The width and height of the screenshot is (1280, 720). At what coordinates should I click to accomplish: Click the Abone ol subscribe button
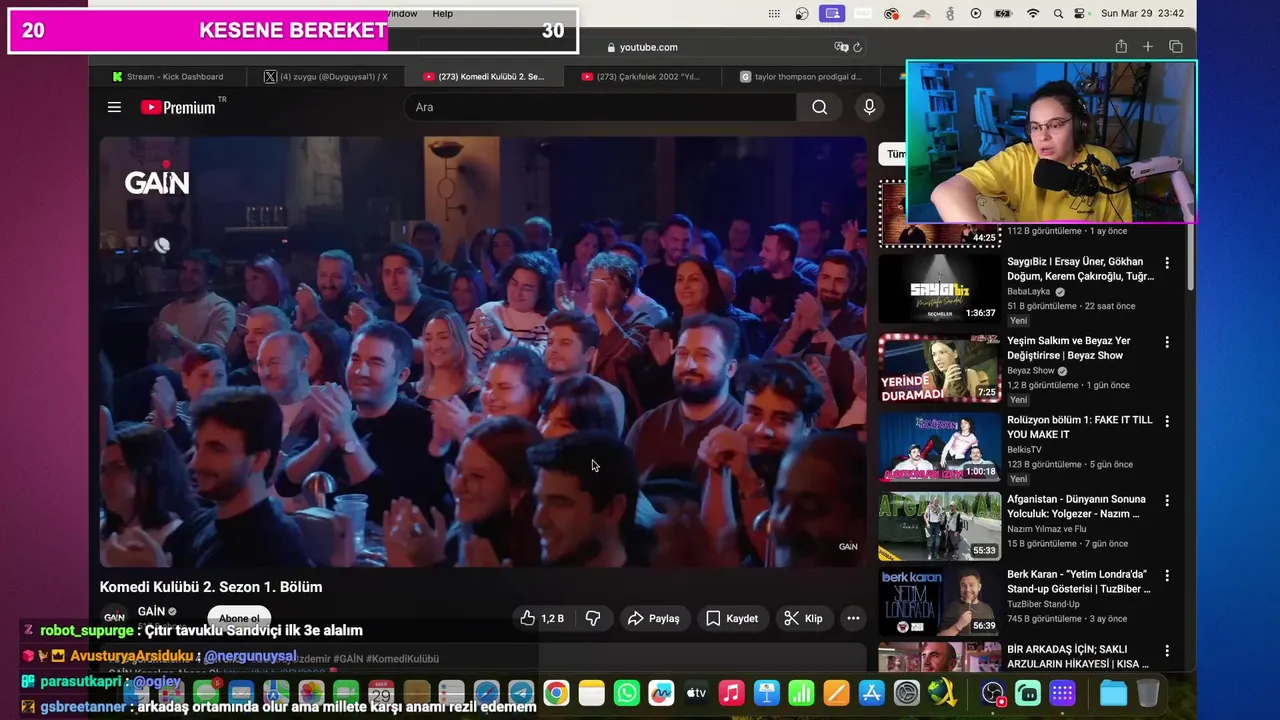point(239,618)
